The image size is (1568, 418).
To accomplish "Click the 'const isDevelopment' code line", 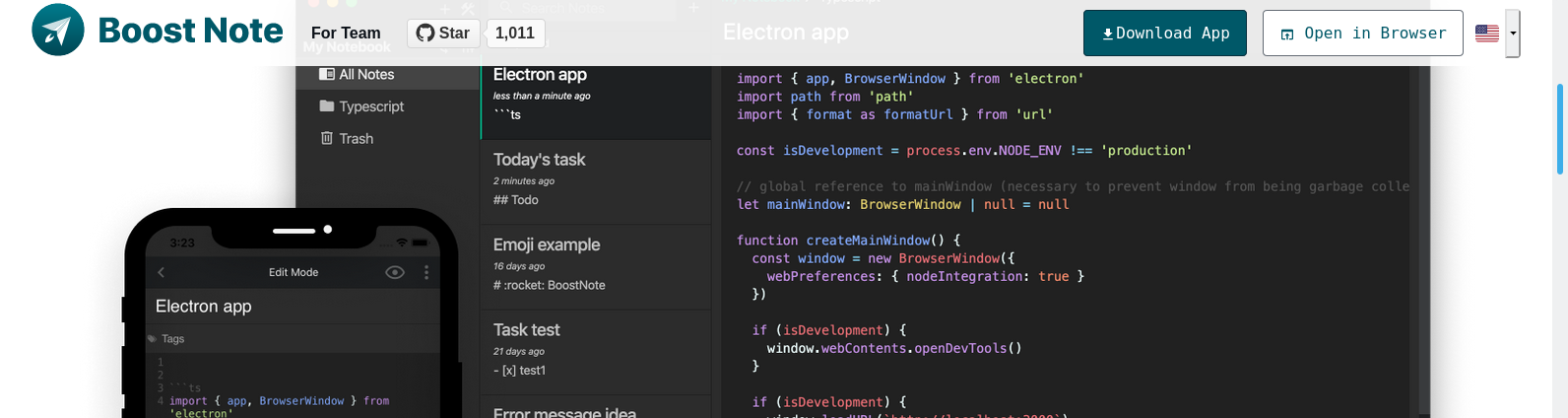I will [x=964, y=151].
